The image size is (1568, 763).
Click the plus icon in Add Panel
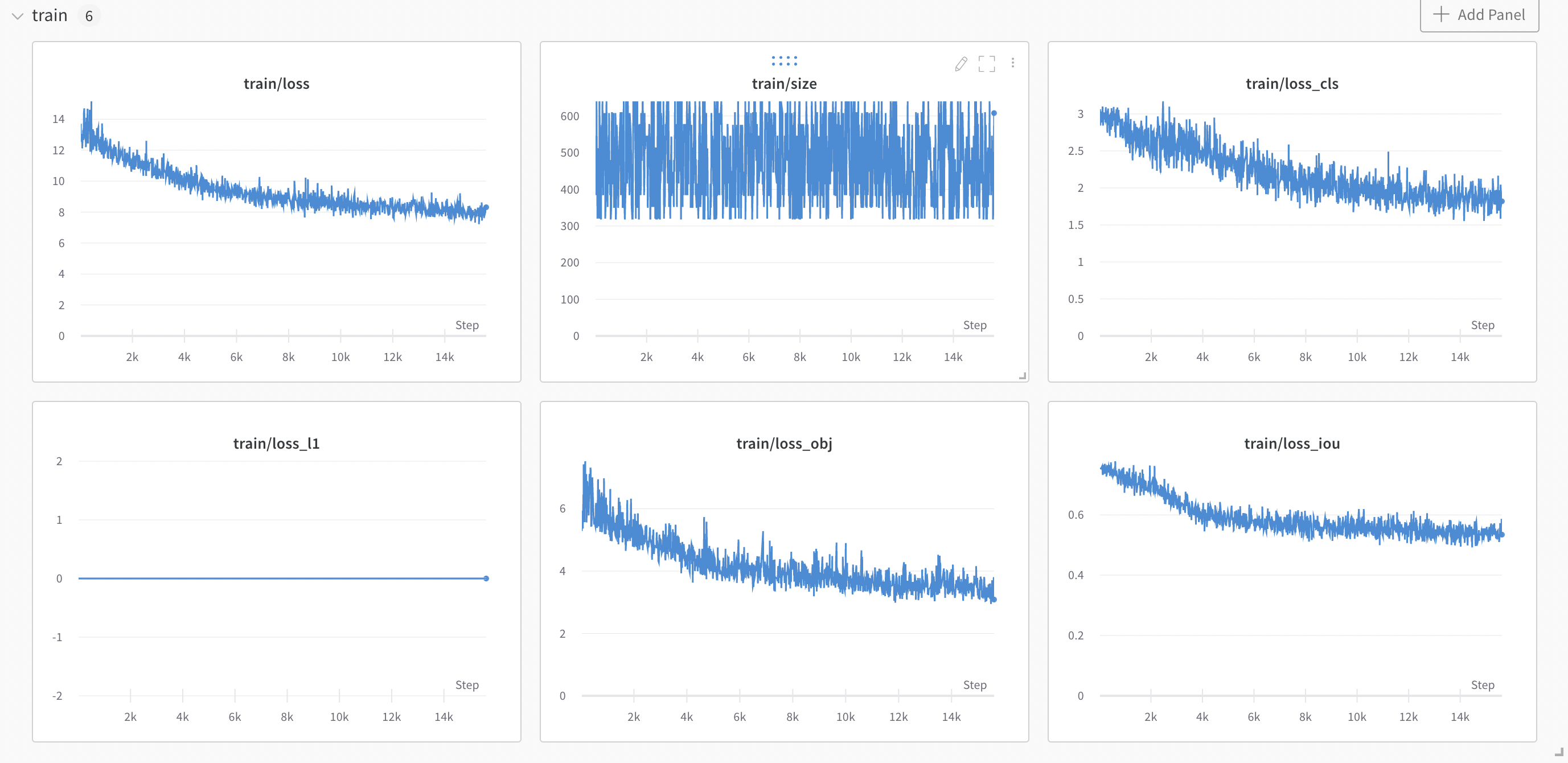pos(1442,15)
